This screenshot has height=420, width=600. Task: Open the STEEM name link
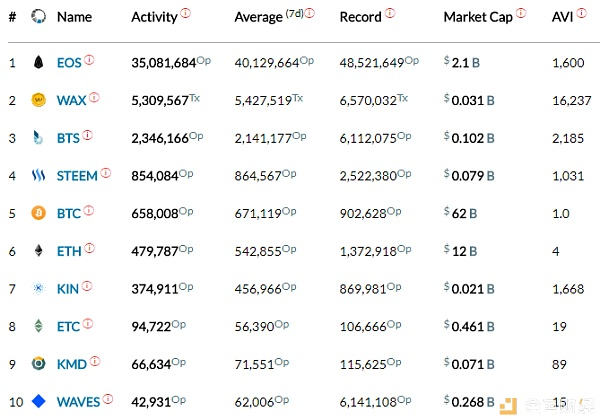(77, 176)
